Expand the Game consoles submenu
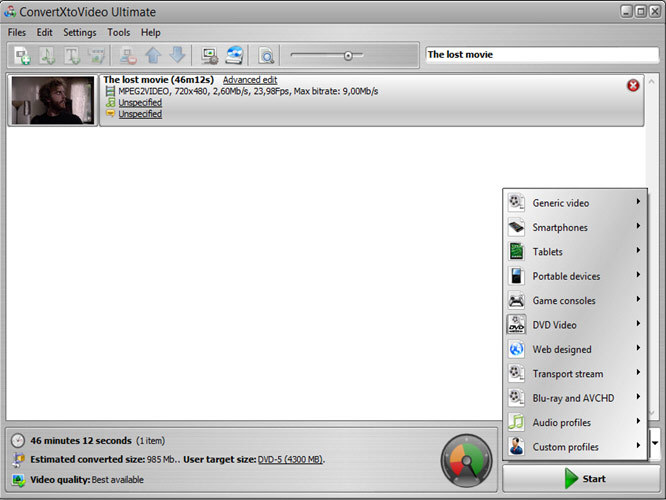This screenshot has height=500, width=666. tap(575, 300)
